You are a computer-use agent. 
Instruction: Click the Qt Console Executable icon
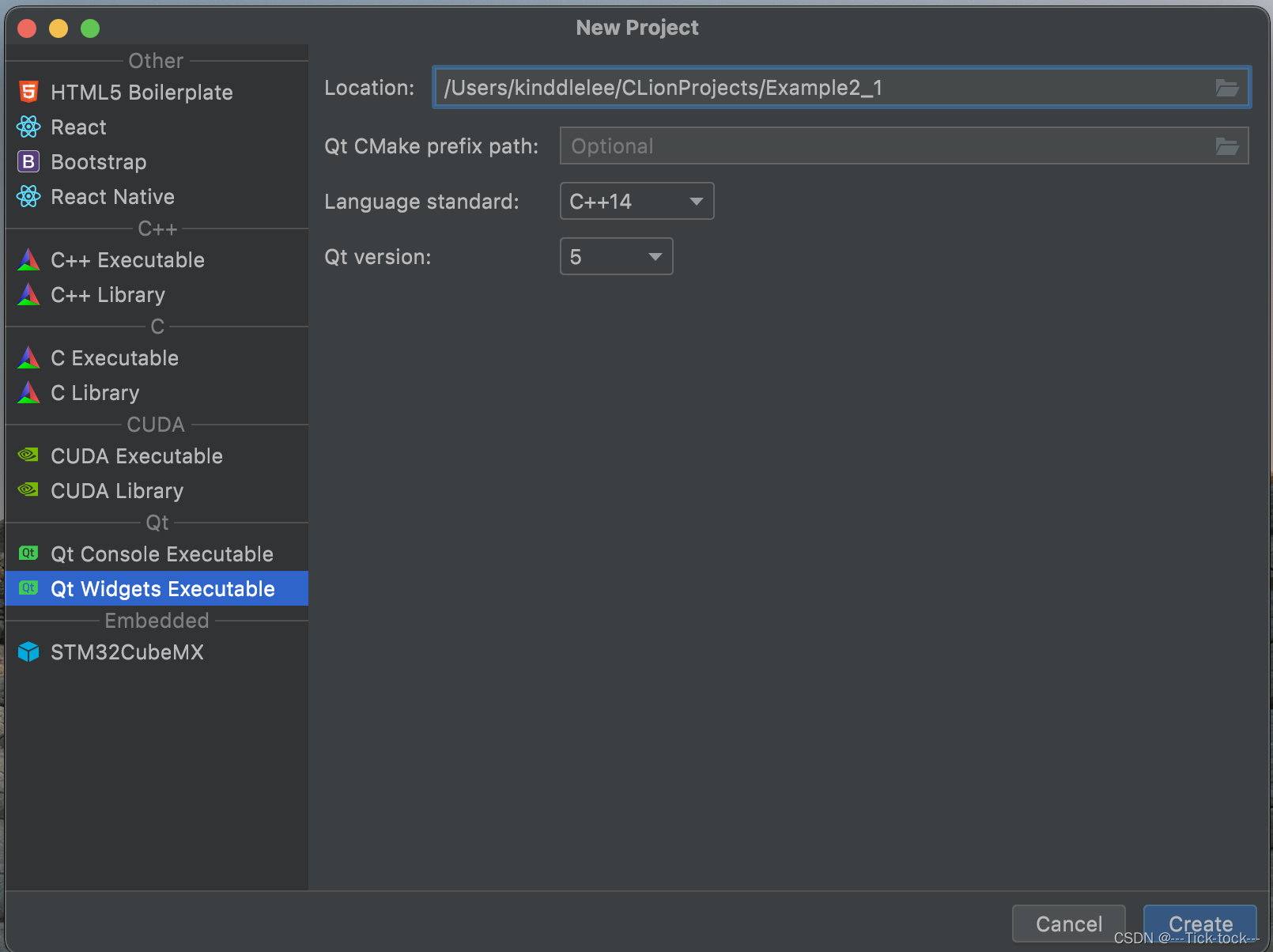[28, 553]
